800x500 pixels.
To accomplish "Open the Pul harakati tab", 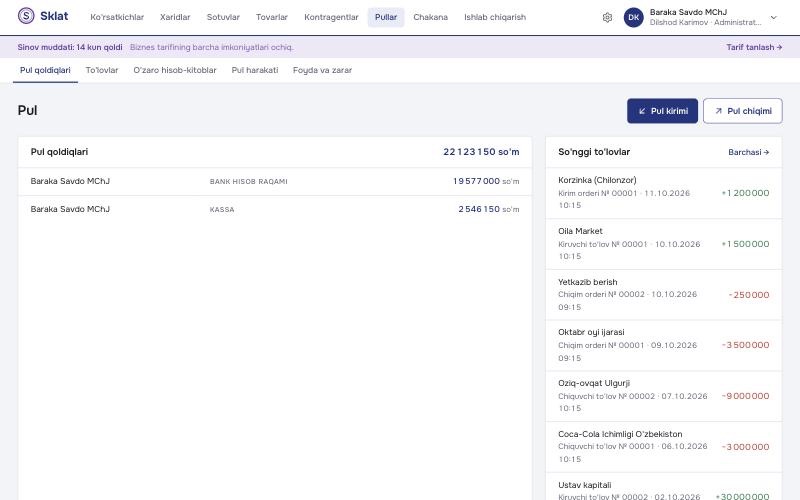I will click(x=255, y=70).
